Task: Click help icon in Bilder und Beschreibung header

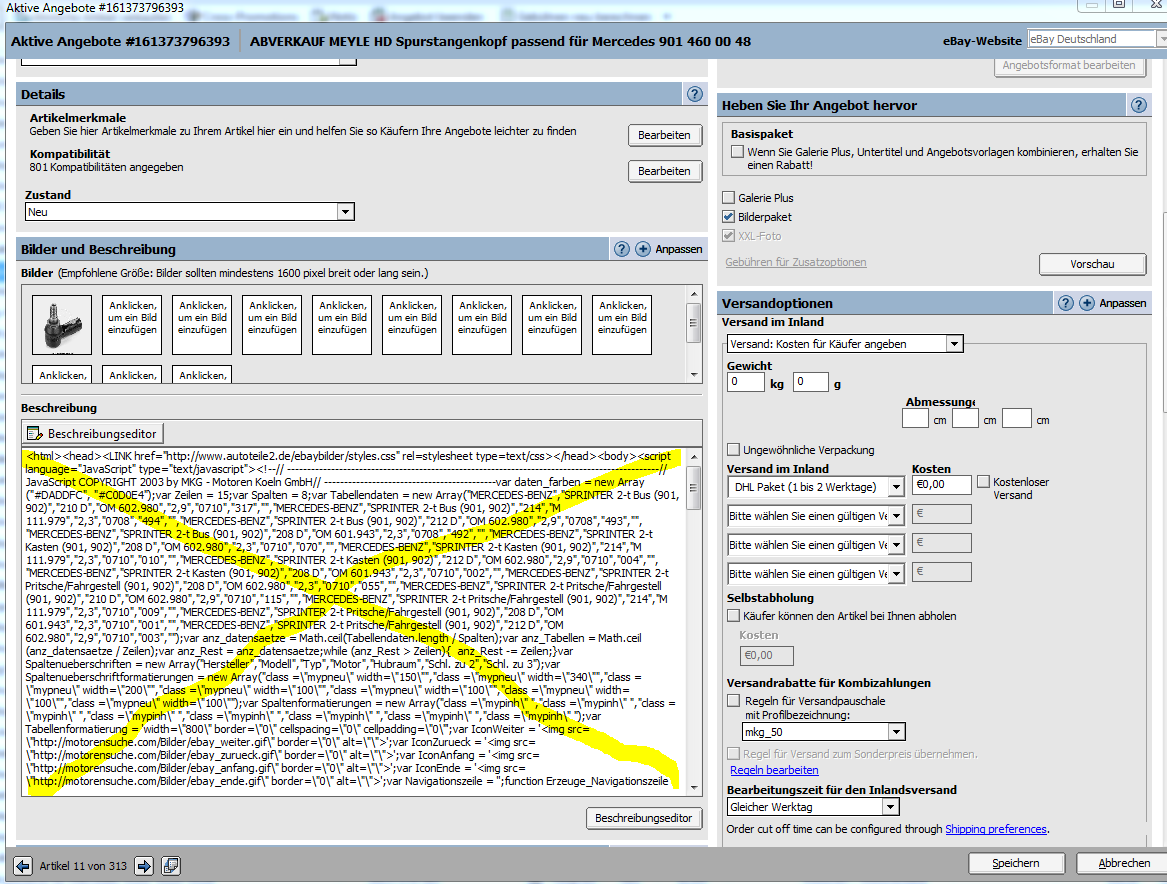Action: pos(622,249)
